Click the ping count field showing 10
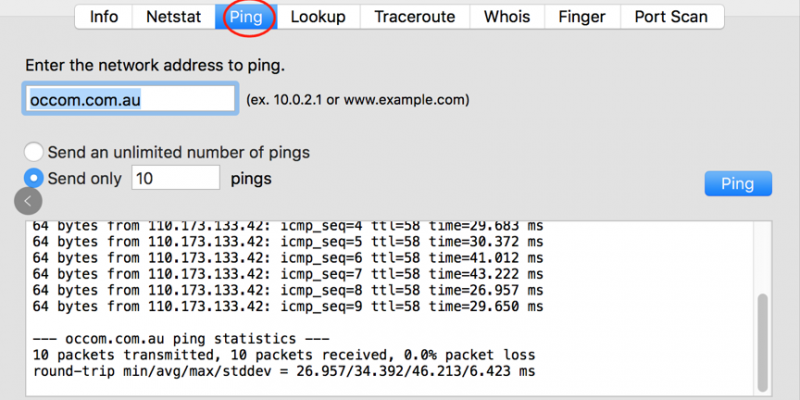This screenshot has width=800, height=400. click(x=176, y=178)
